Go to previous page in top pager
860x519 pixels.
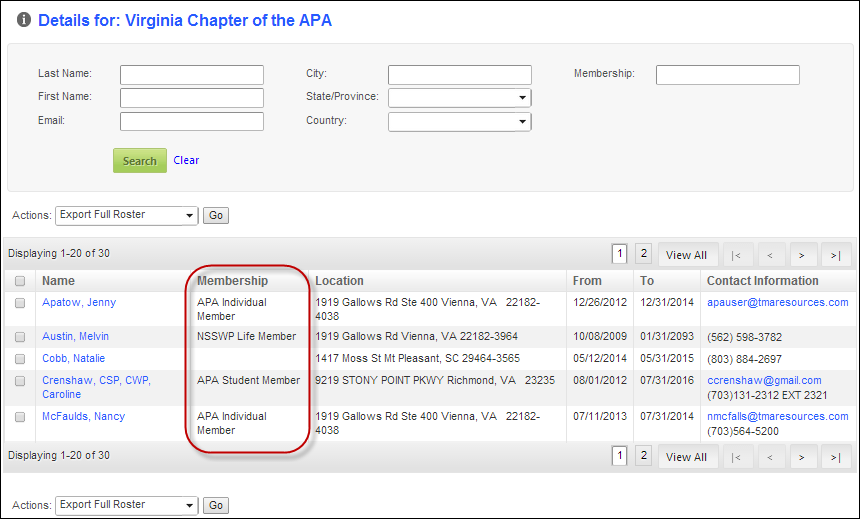770,255
